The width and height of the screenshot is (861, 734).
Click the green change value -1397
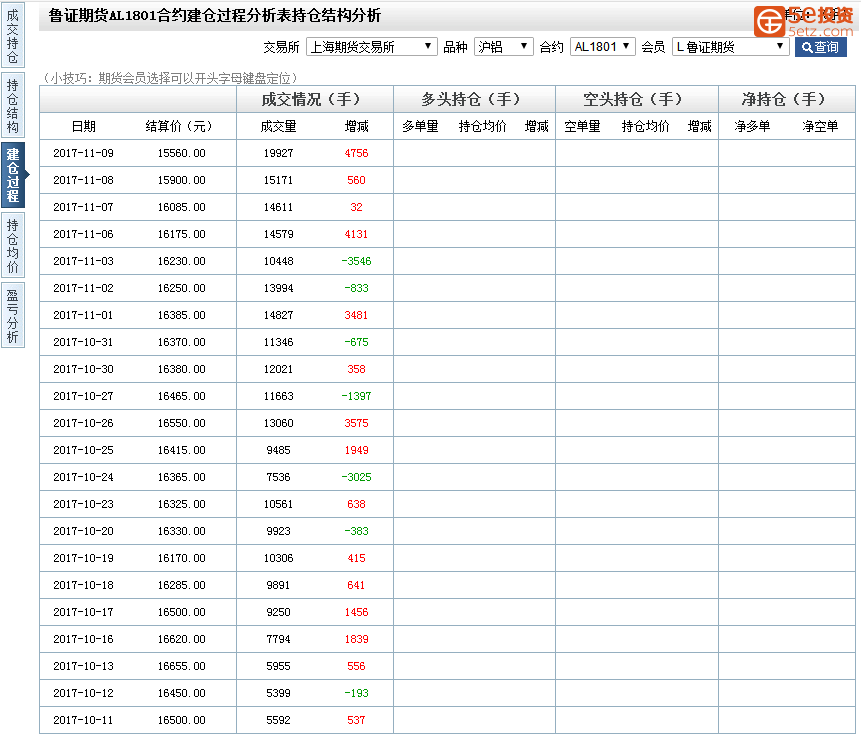[x=356, y=396]
